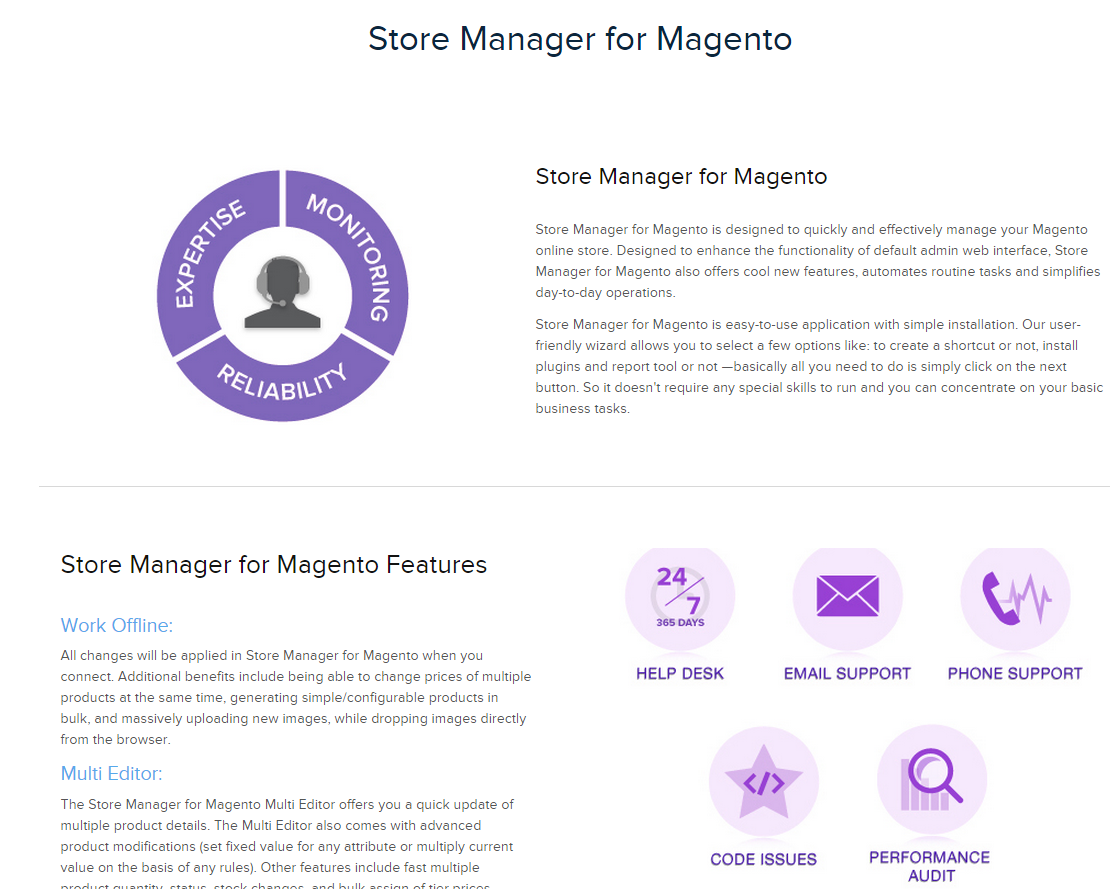Image resolution: width=1110 pixels, height=889 pixels.
Task: Click the headset support agent icon
Action: 282,293
